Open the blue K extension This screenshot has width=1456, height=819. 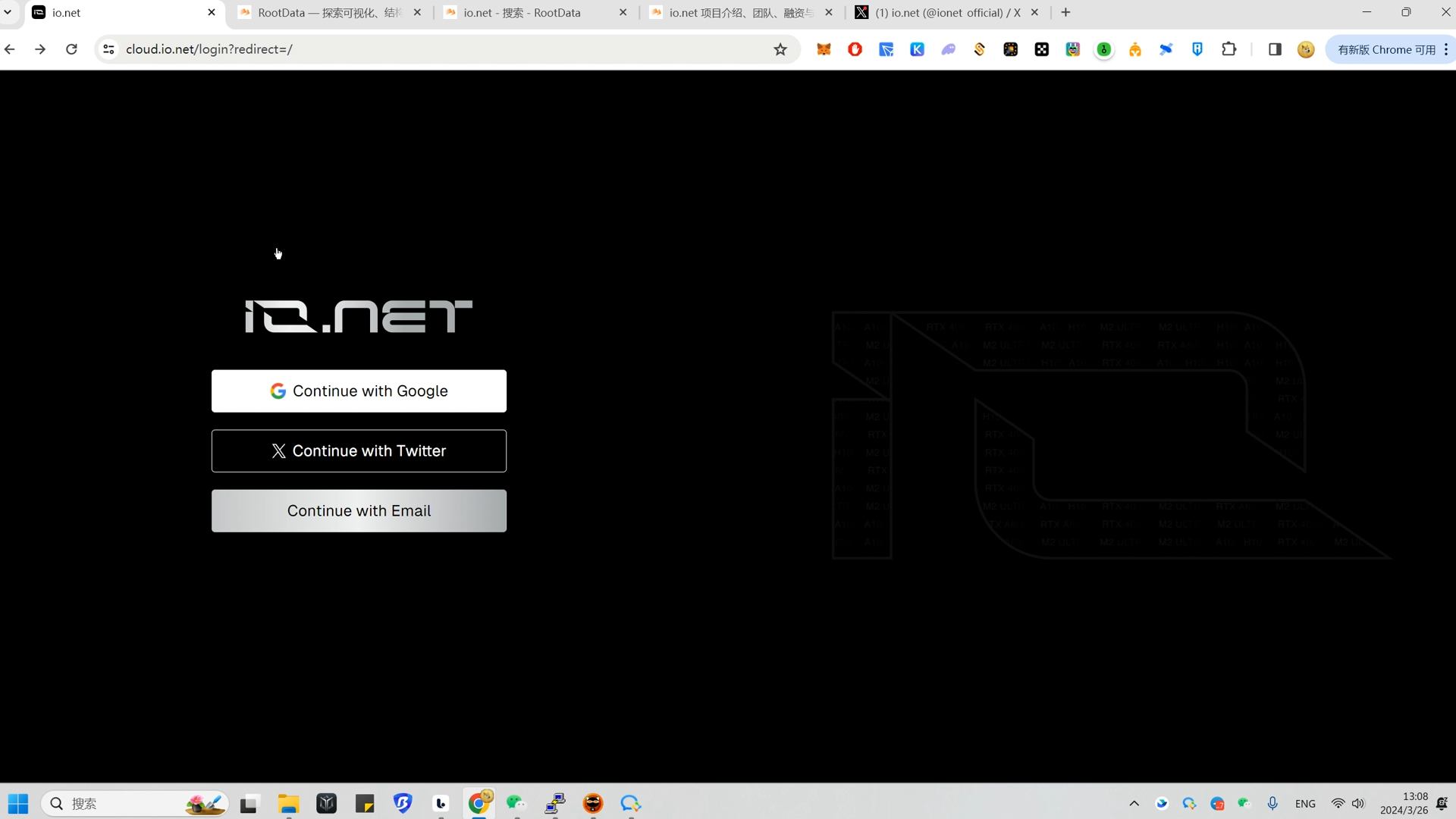pos(917,49)
